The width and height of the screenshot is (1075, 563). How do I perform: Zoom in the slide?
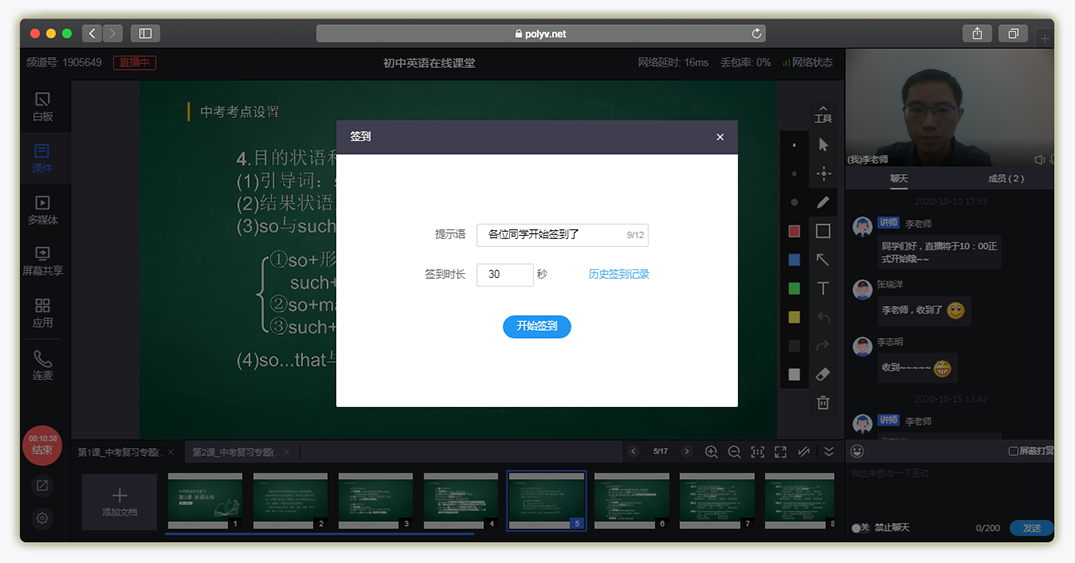pyautogui.click(x=712, y=452)
